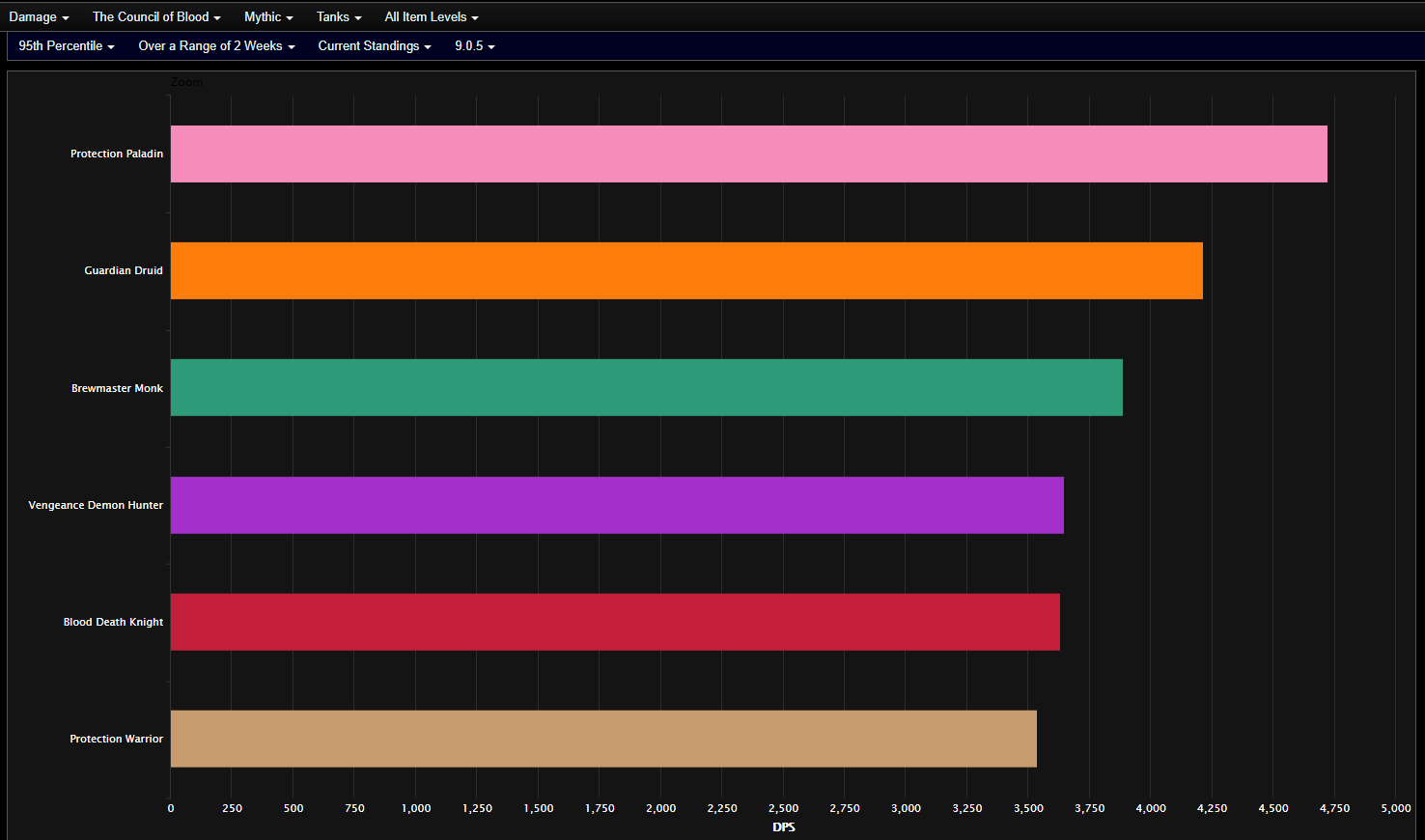Open the 9.0.5 patch version dropdown

click(x=475, y=45)
